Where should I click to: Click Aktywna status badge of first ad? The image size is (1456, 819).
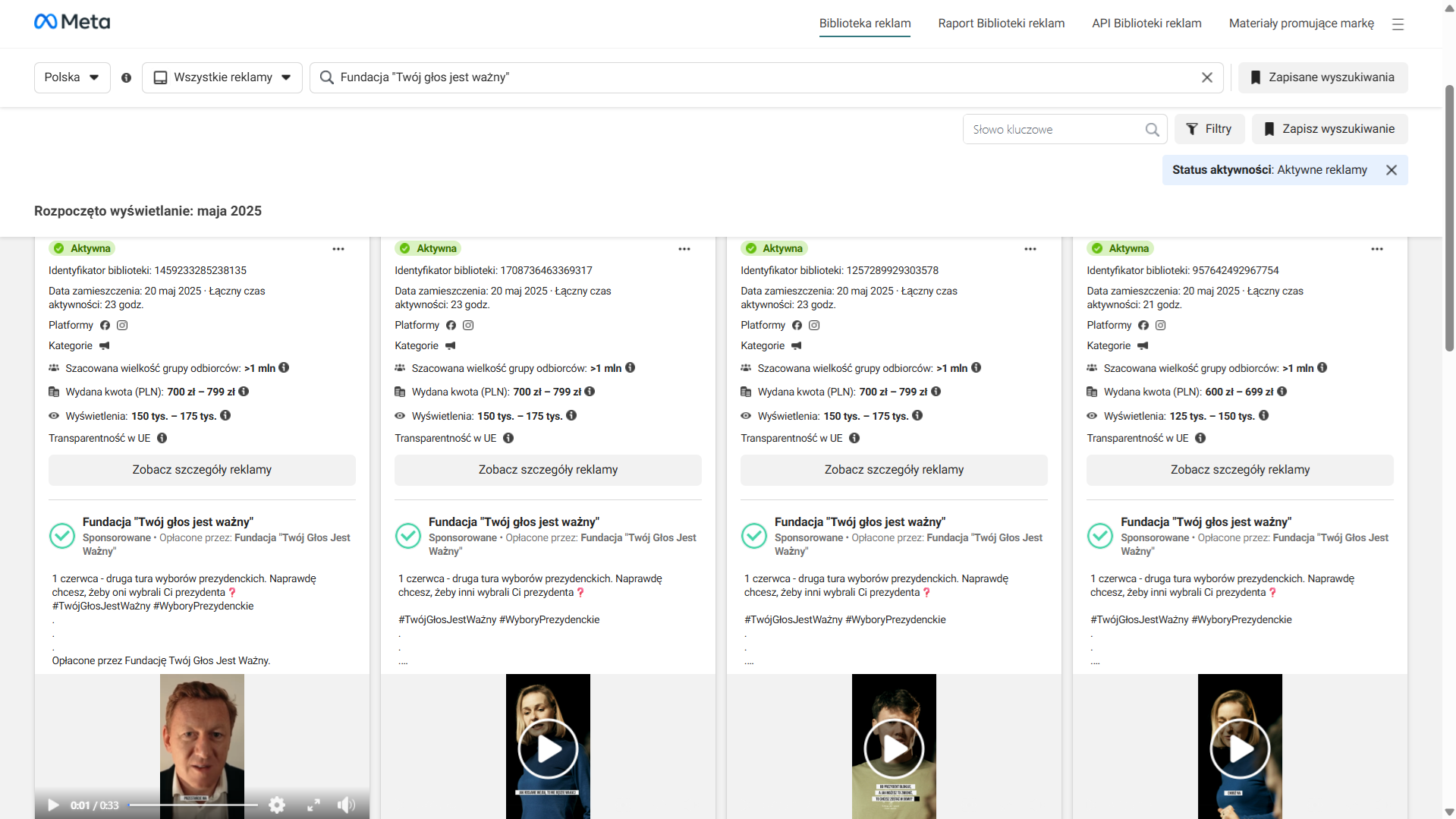click(82, 248)
